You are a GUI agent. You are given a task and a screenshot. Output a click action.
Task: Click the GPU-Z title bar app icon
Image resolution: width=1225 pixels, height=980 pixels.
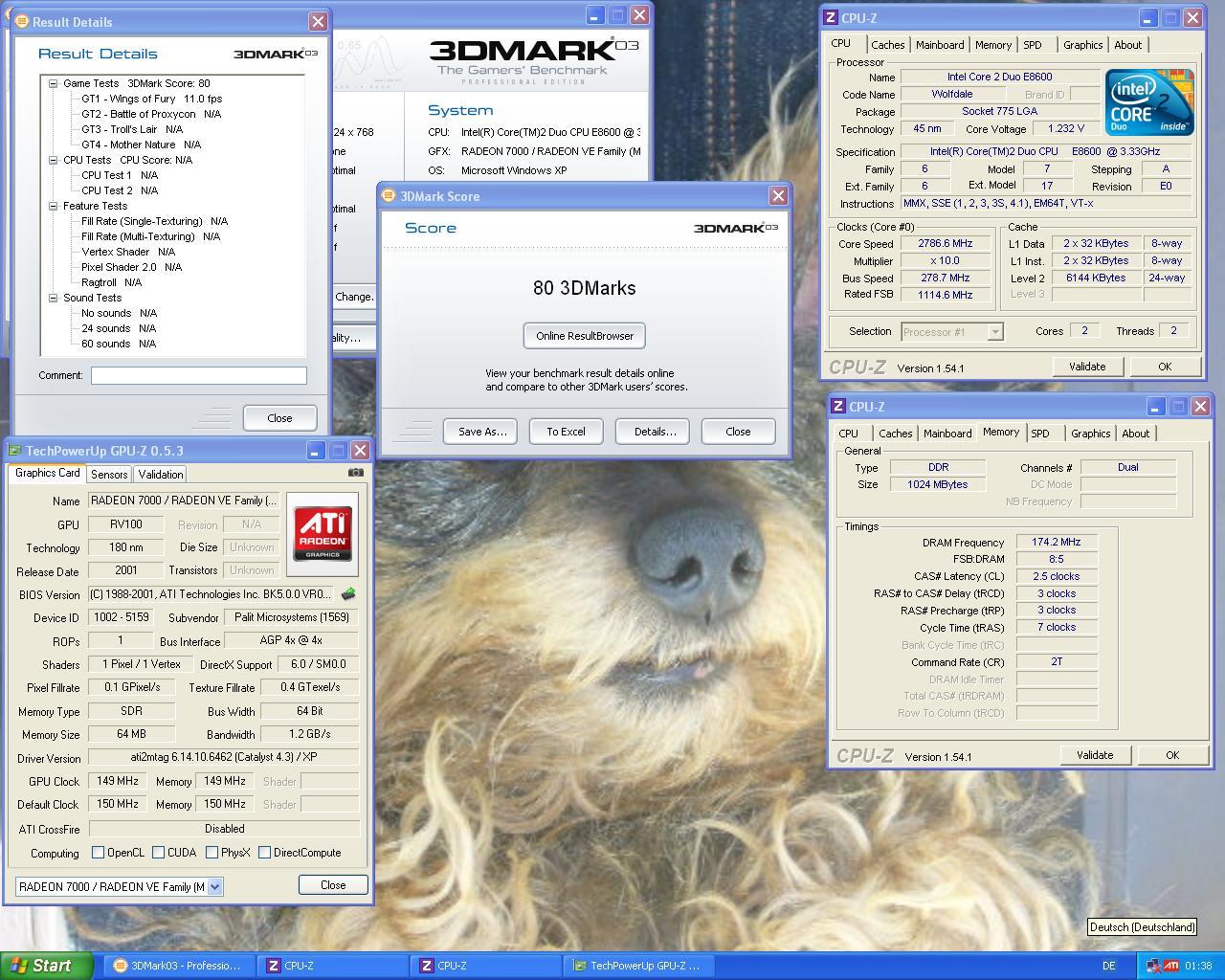[14, 451]
